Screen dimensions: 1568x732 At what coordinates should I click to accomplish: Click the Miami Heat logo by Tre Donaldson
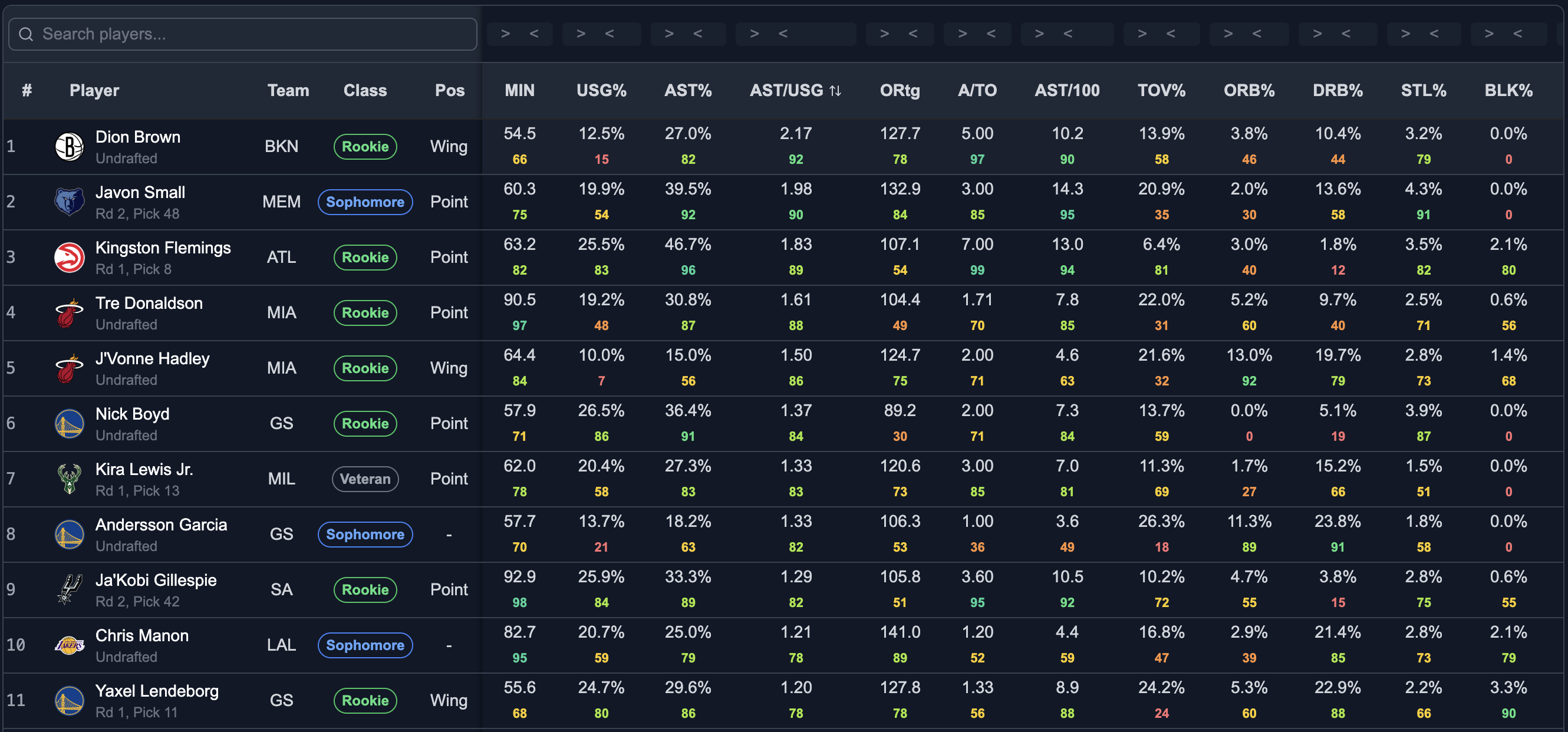coord(70,313)
